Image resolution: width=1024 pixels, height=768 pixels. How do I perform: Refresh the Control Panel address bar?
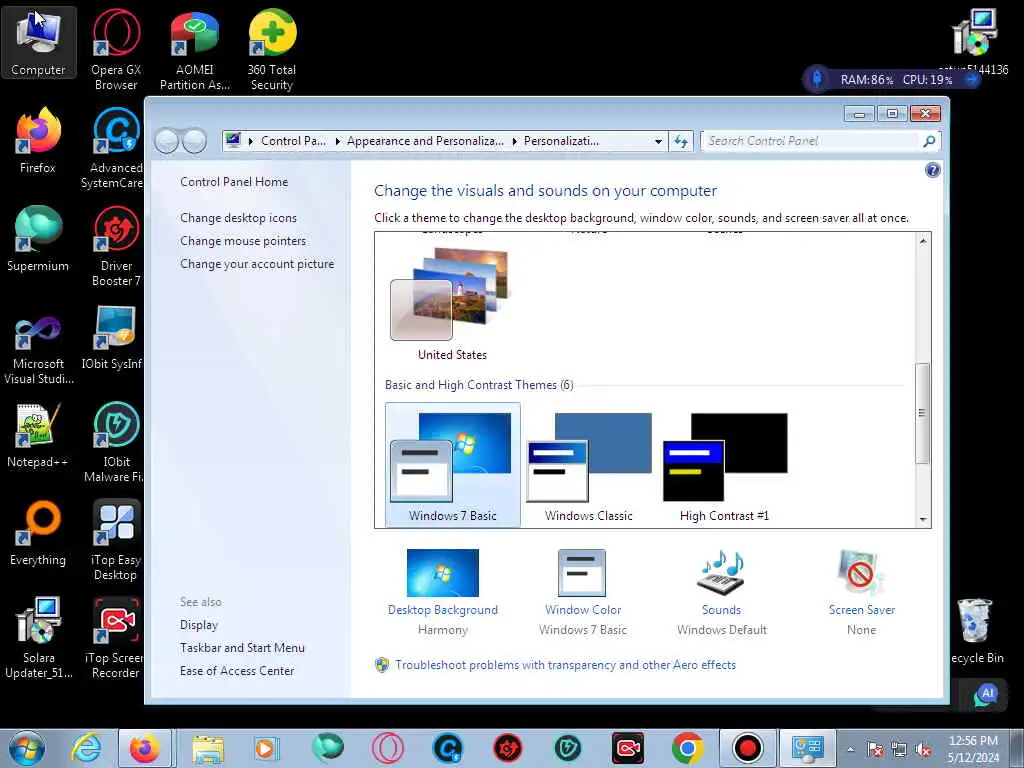click(680, 141)
